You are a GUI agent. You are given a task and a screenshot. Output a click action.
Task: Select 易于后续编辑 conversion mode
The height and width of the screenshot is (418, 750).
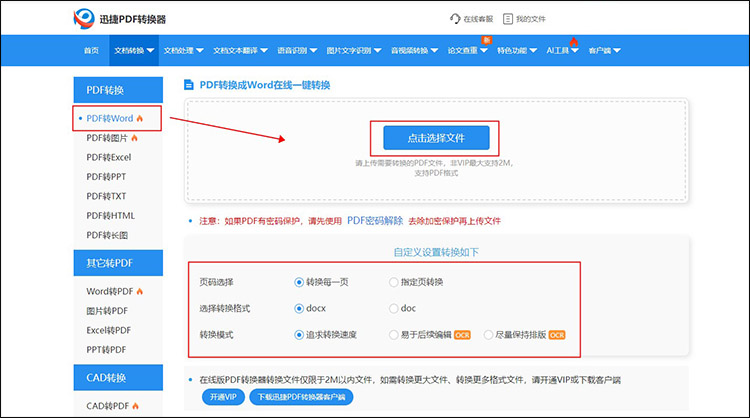click(393, 335)
